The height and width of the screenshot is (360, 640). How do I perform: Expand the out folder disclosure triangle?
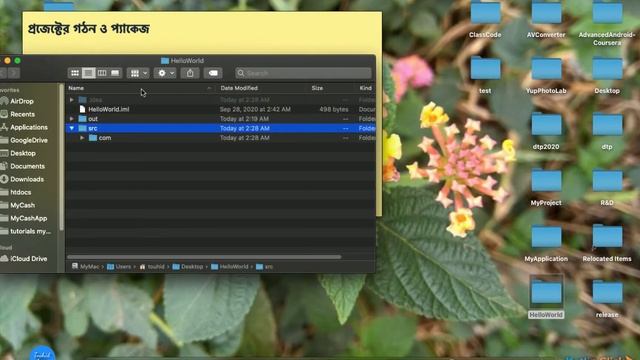[x=72, y=119]
